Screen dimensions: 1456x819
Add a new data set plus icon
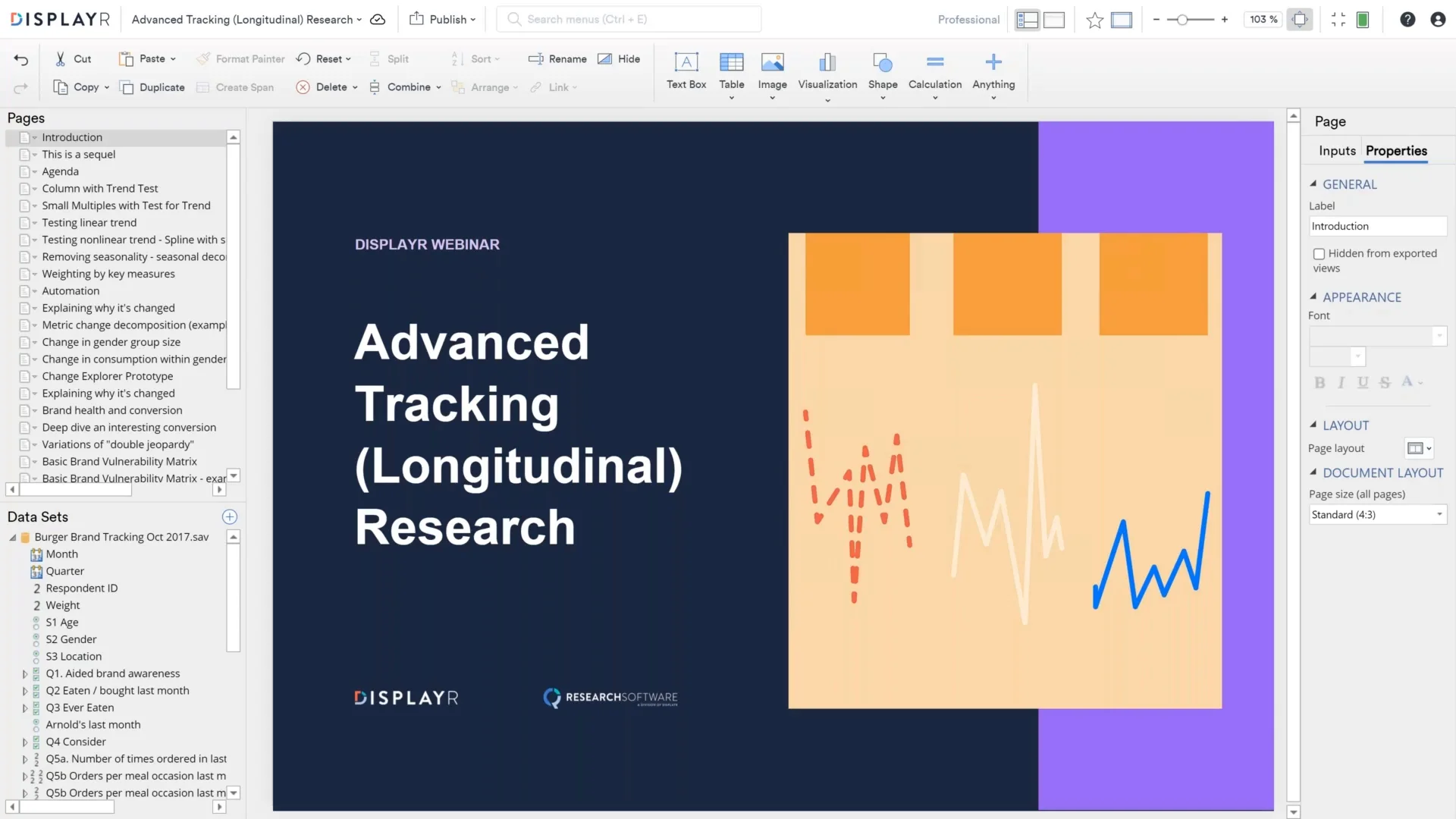pyautogui.click(x=229, y=516)
